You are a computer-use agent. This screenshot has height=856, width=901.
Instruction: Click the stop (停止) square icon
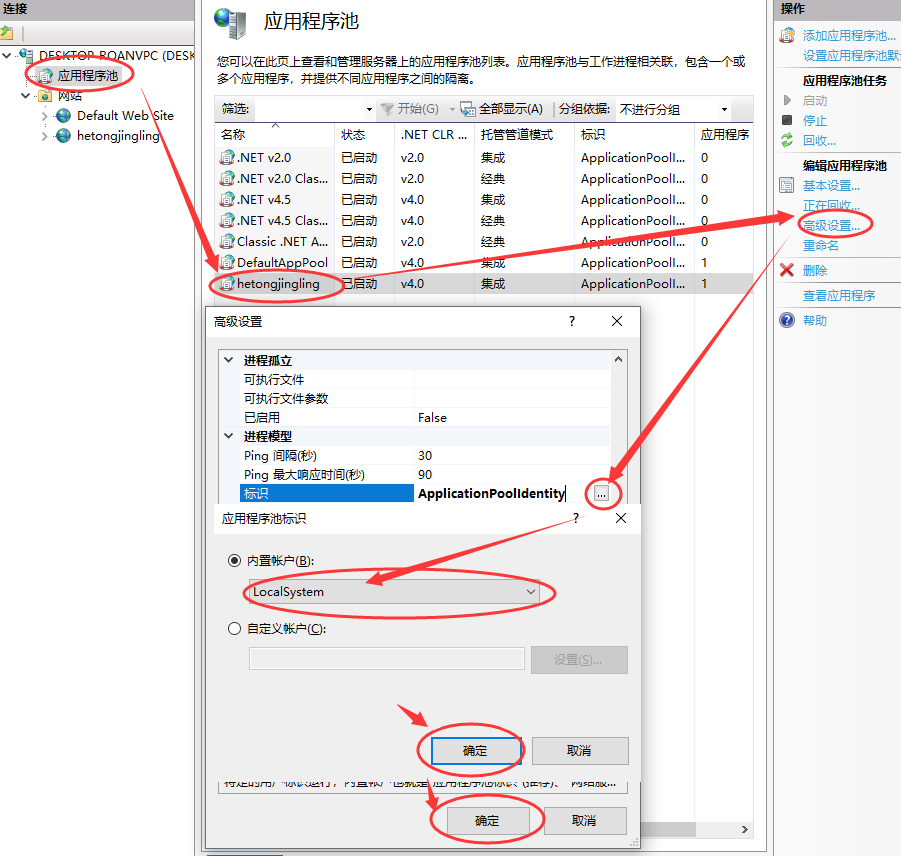(x=787, y=120)
